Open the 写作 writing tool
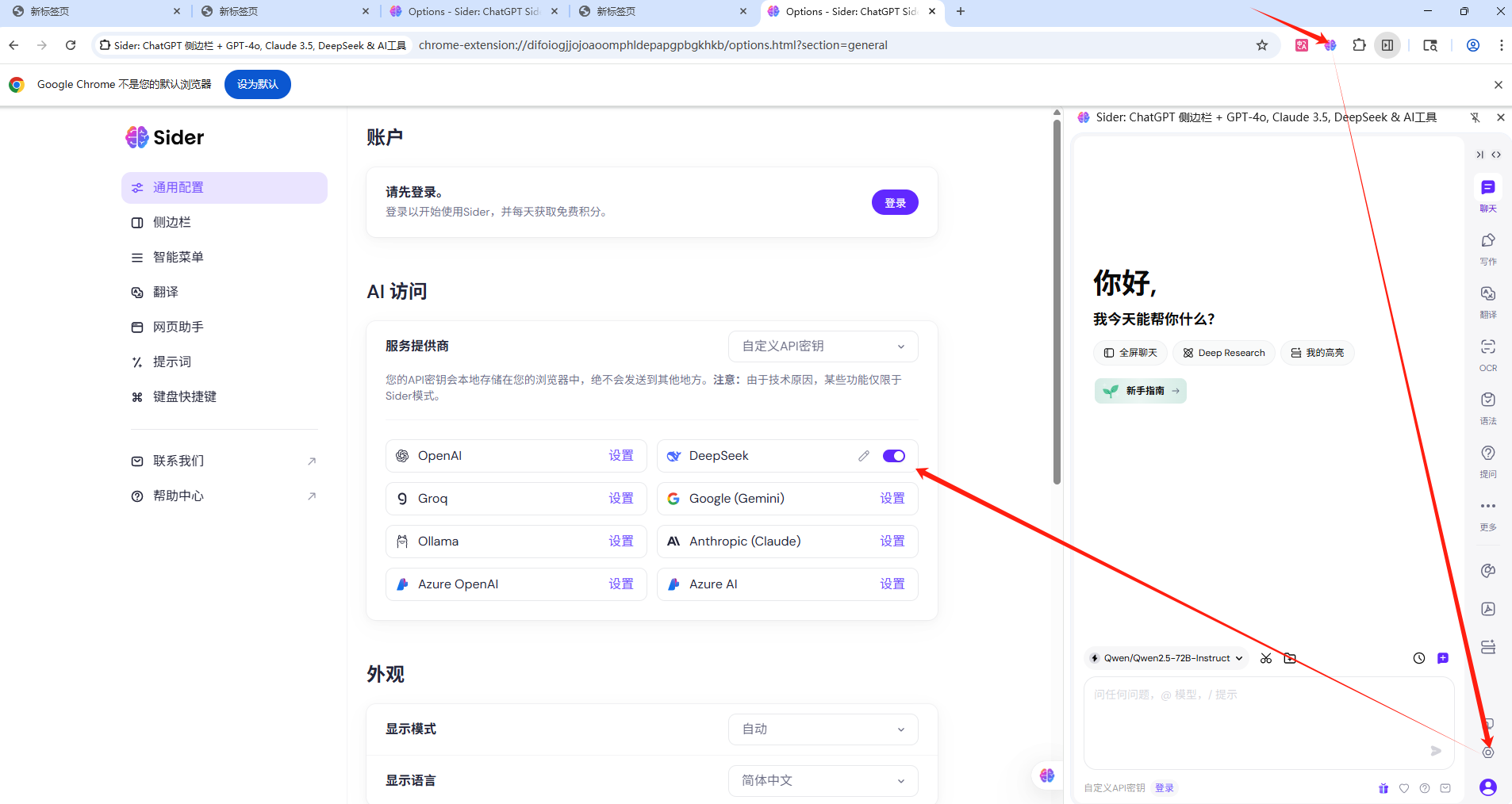This screenshot has height=804, width=1512. tap(1487, 248)
